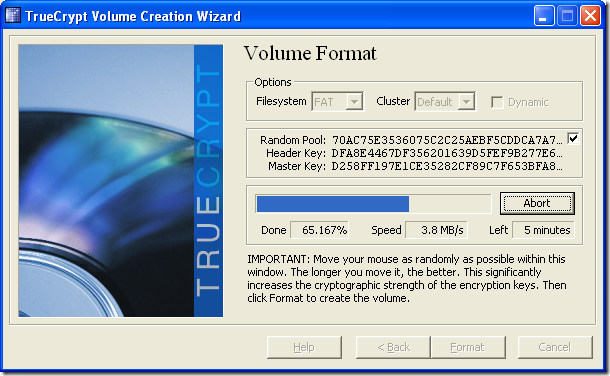Minimize the TrueCrypt wizard window

(x=543, y=16)
